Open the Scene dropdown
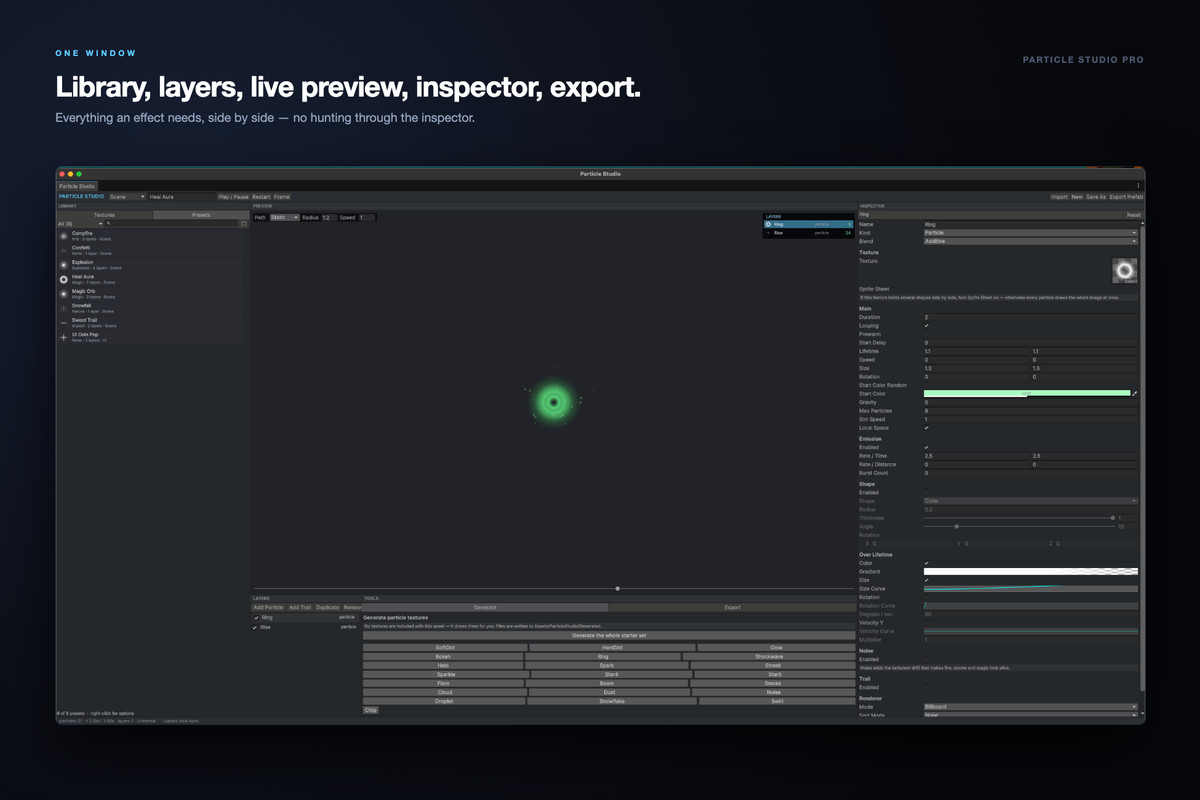 (127, 197)
